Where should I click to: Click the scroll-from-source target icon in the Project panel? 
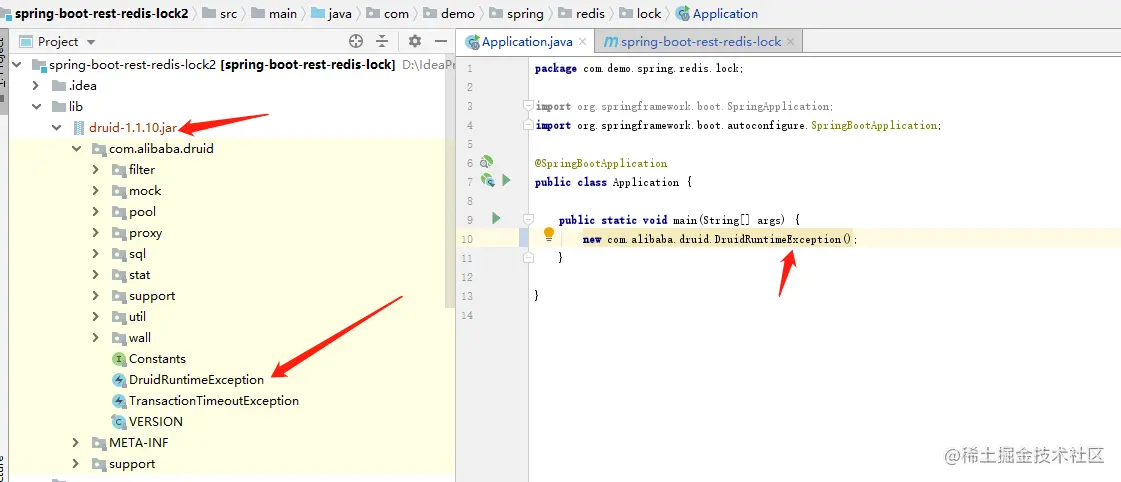(x=355, y=41)
